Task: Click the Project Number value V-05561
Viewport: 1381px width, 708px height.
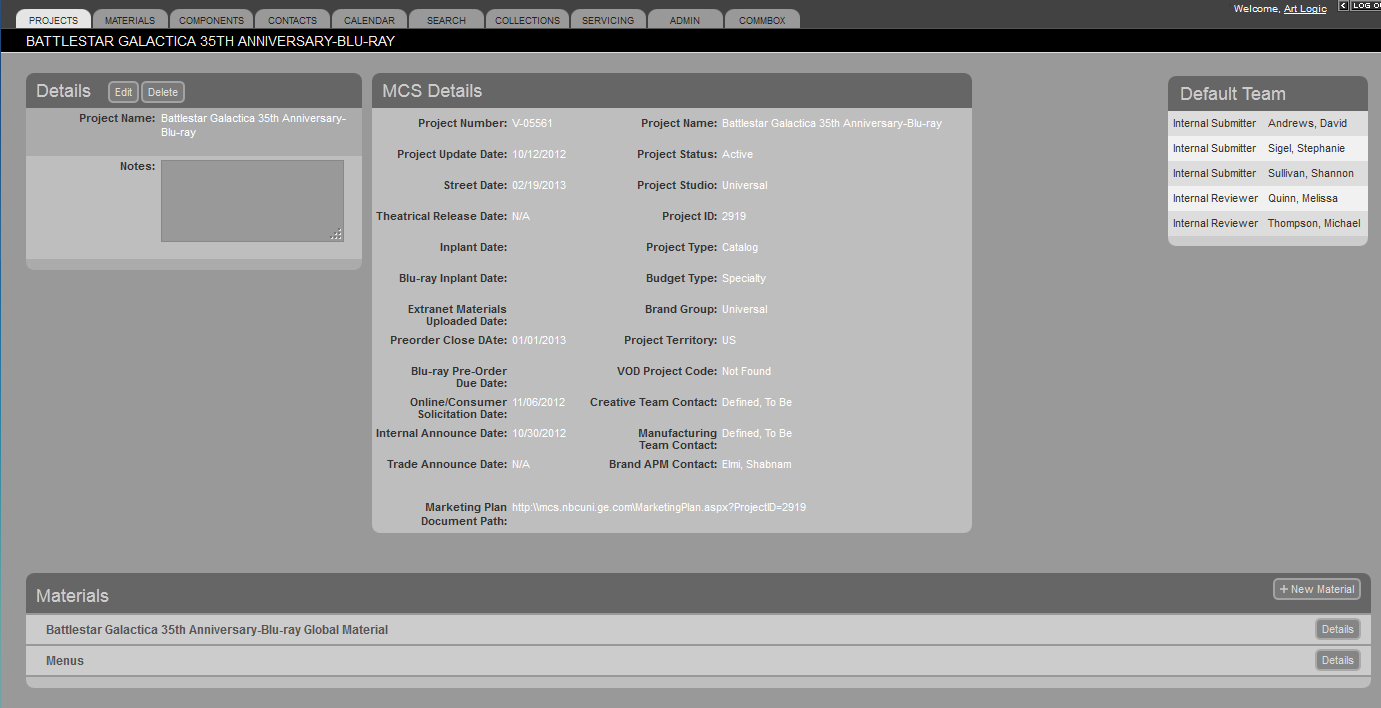Action: coord(532,124)
